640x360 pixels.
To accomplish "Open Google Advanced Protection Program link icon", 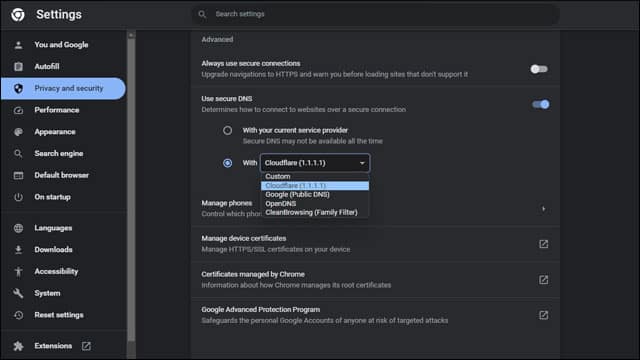I will [x=543, y=316].
